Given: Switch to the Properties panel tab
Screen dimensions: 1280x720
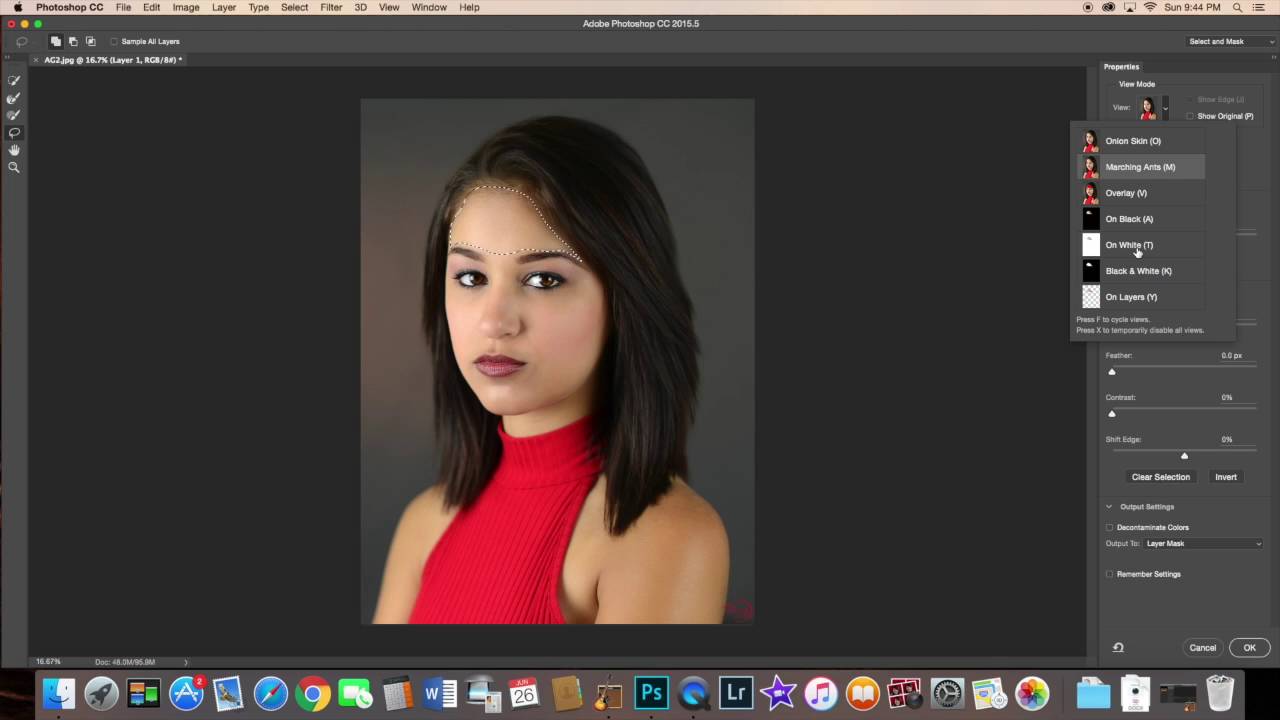Looking at the screenshot, I should [x=1121, y=67].
